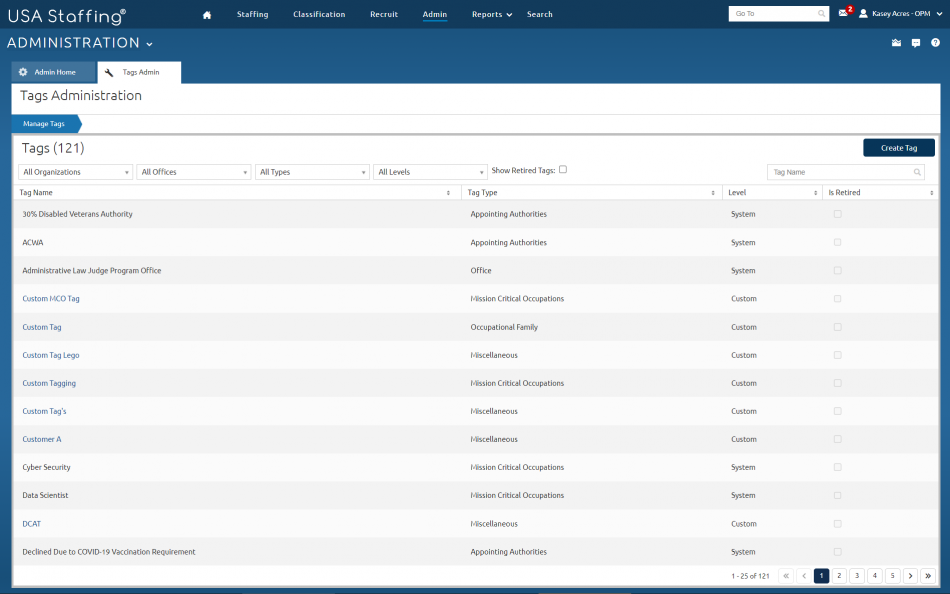Open the All Offices dropdown
The image size is (950, 594).
(194, 172)
